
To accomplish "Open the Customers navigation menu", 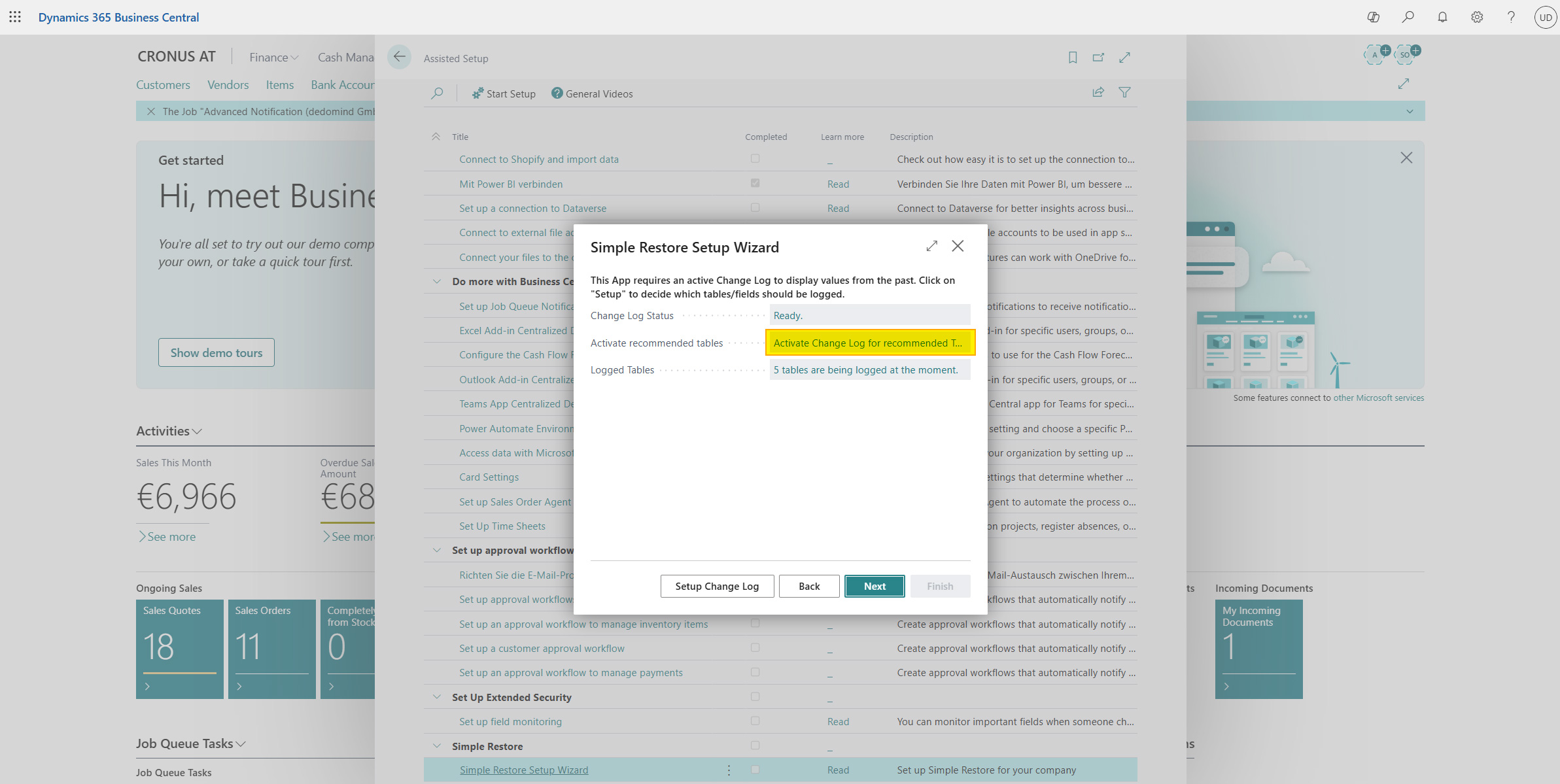I will 163,84.
